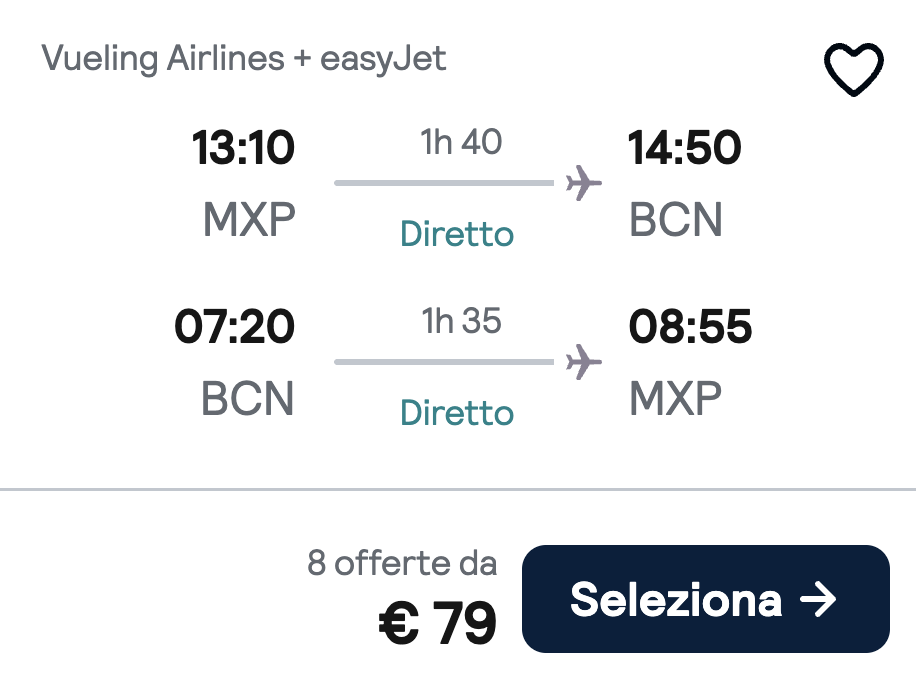The image size is (916, 692).
Task: Click the BCN outbound arrival airport code
Action: (676, 221)
